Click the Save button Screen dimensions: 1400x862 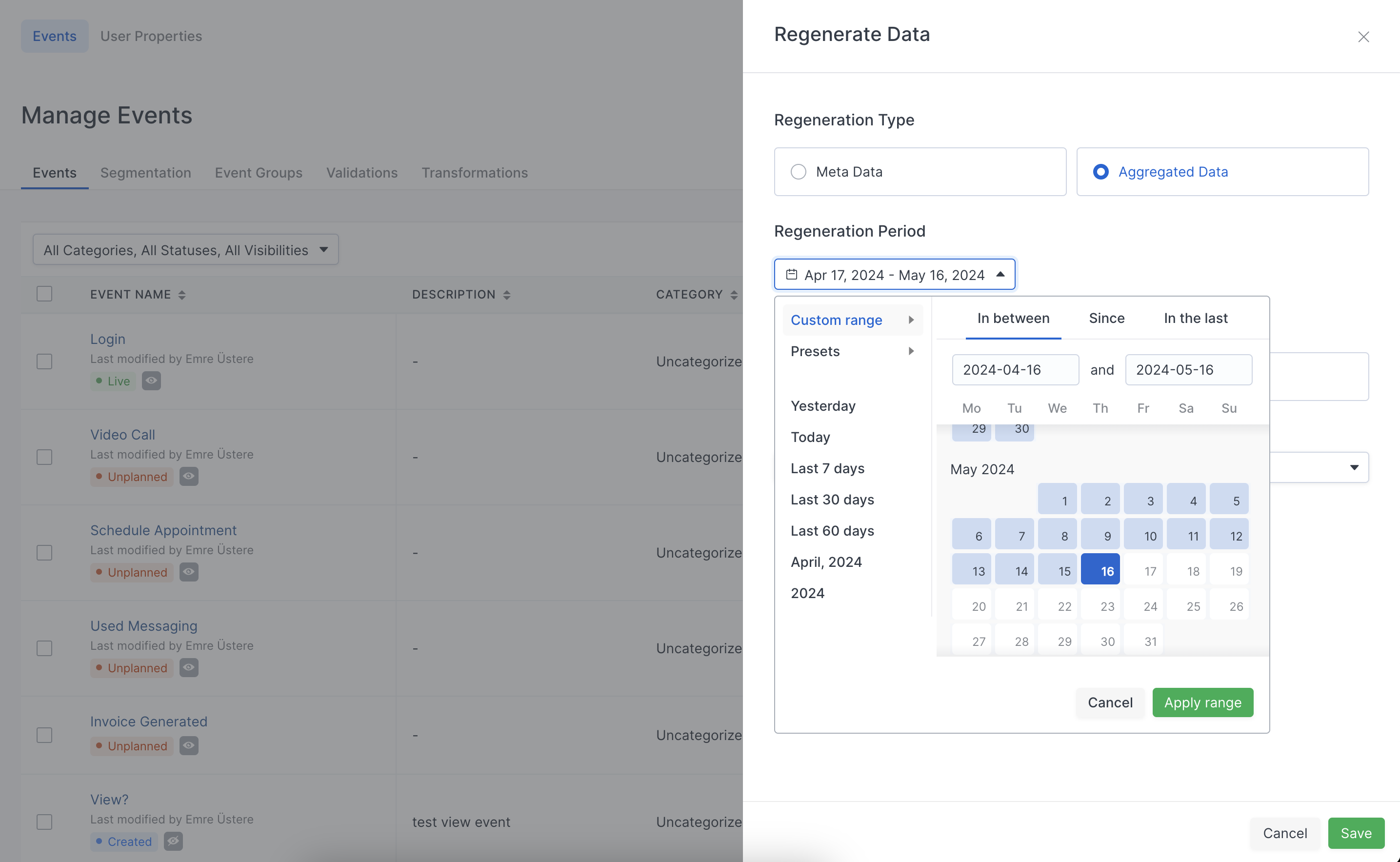coord(1356,833)
